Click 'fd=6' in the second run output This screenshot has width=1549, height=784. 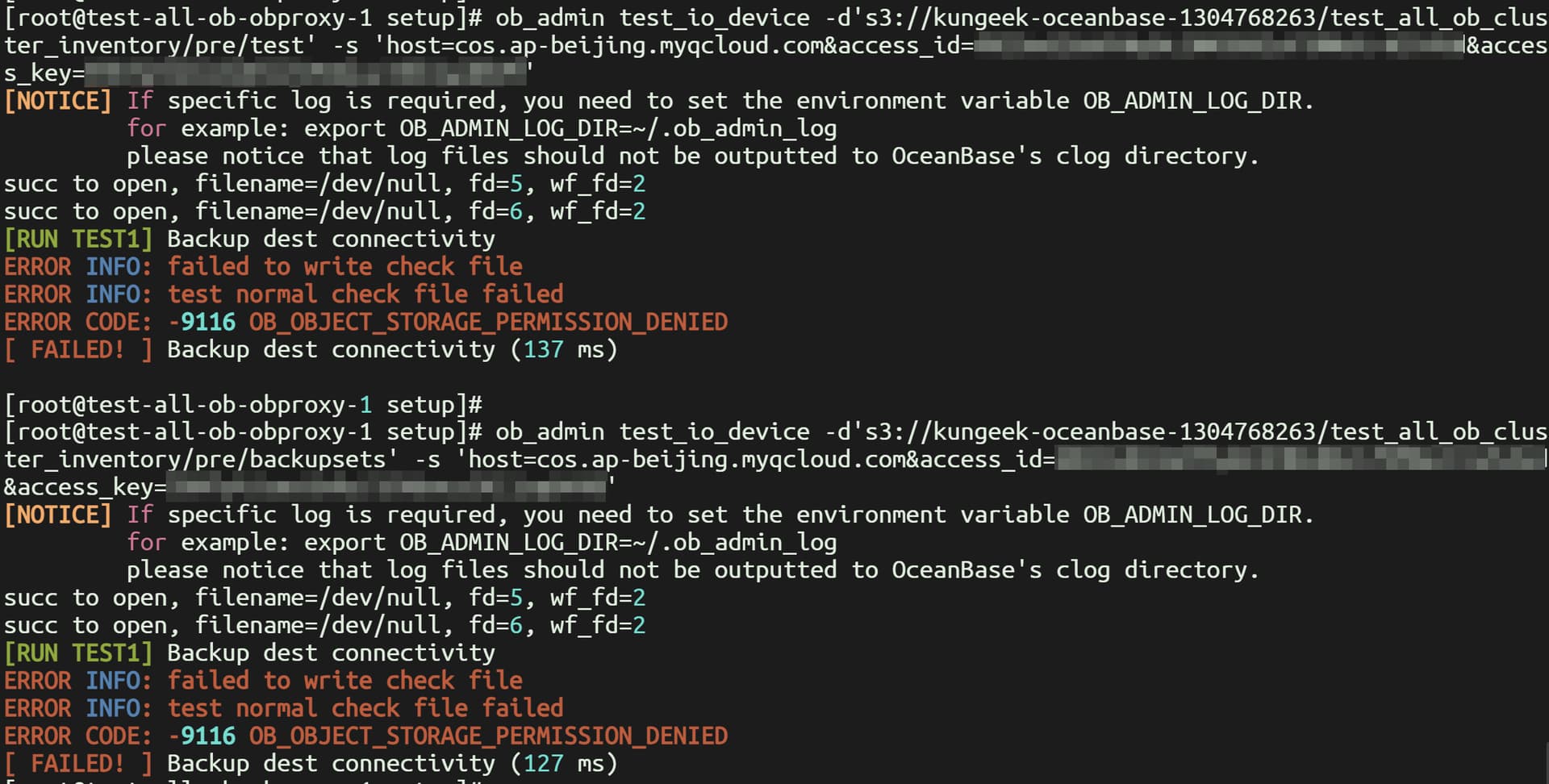[496, 626]
